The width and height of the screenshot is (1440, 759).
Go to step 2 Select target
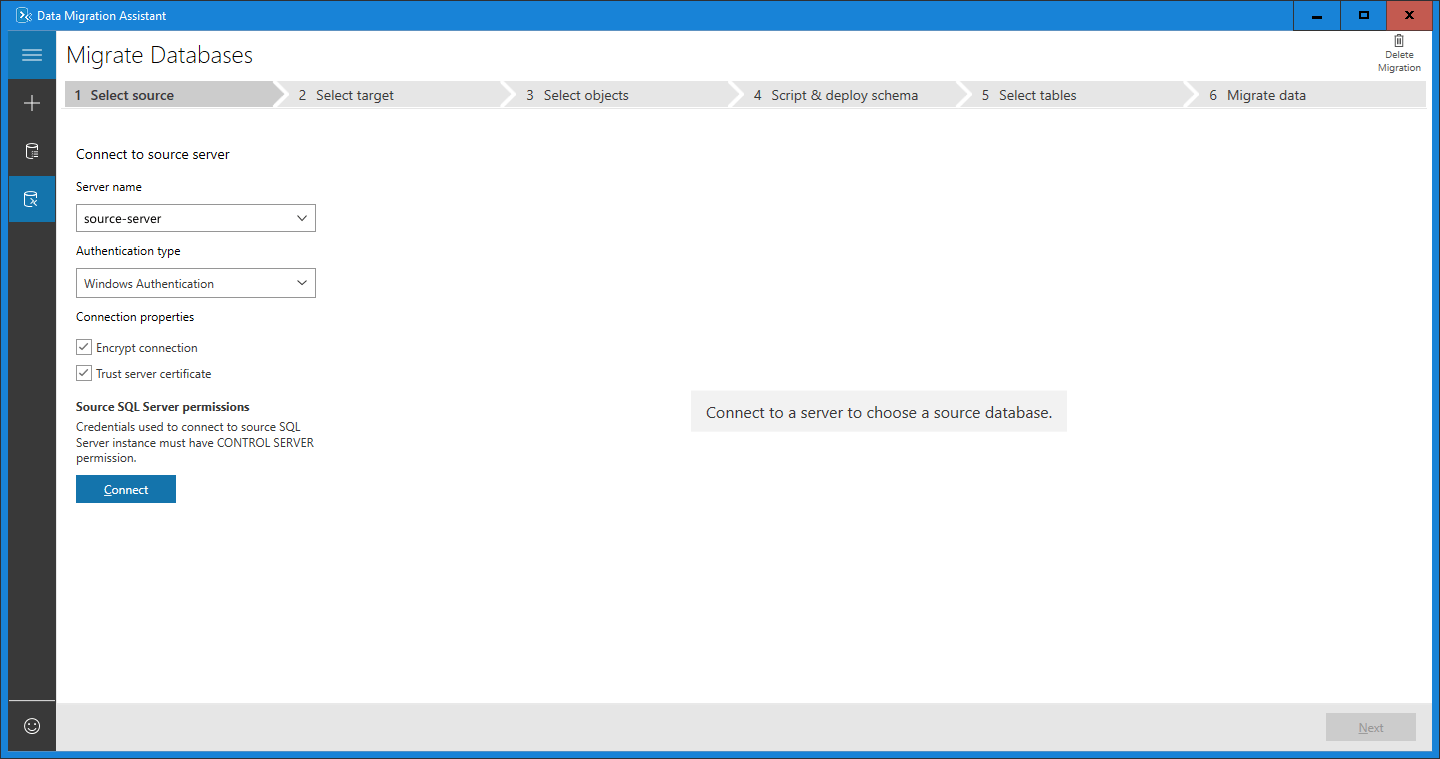coord(395,95)
